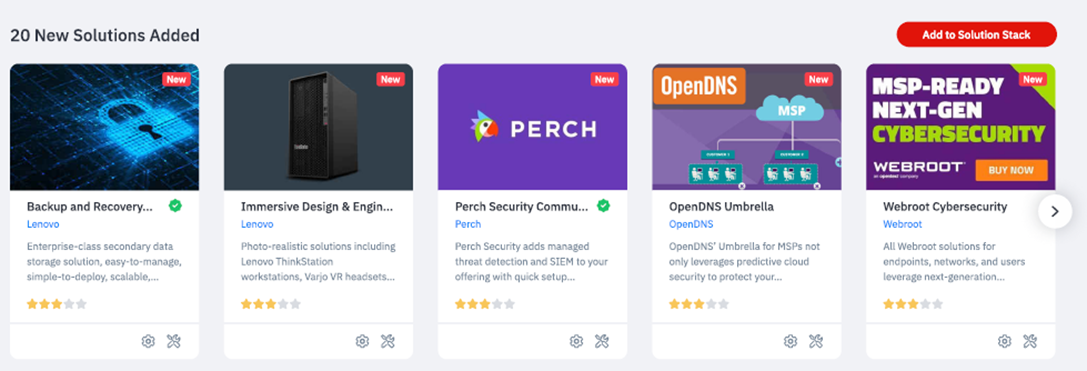Image resolution: width=1087 pixels, height=371 pixels.
Task: Open settings gear on Immersive Design card
Action: coord(362,341)
